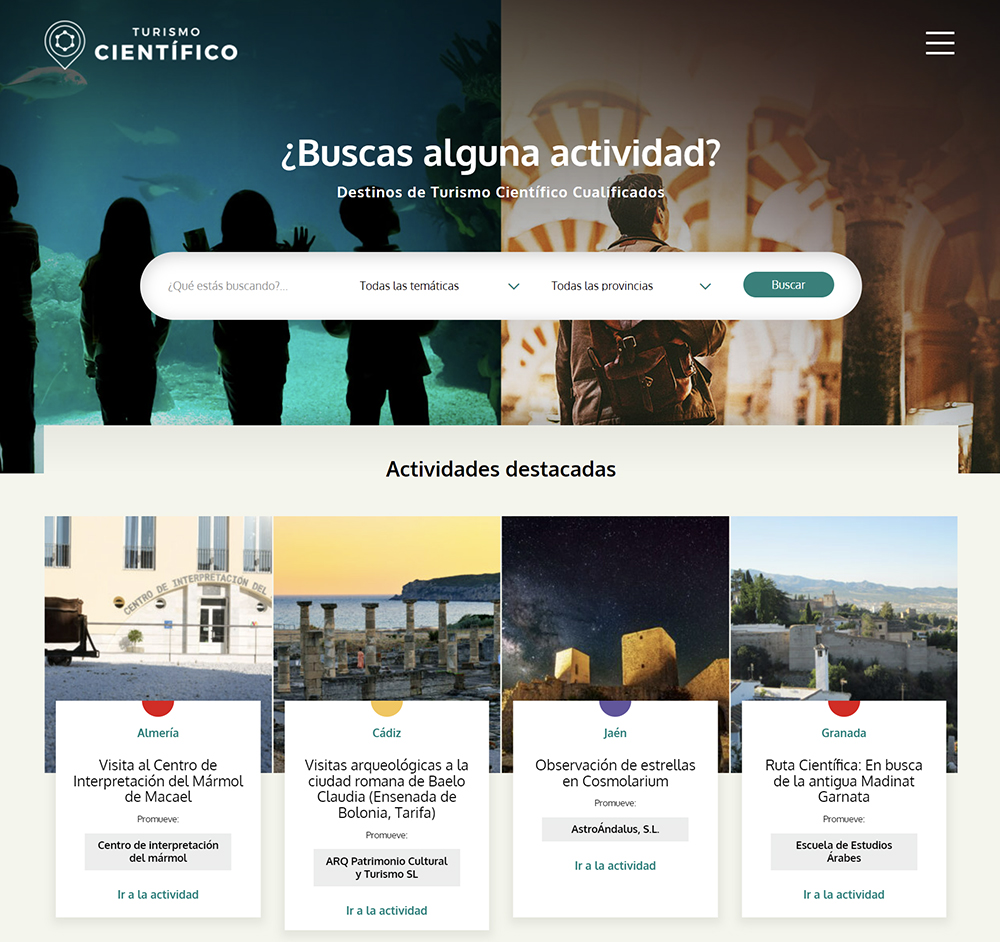Open Ir a la actividad for Baelo Claudia

tap(386, 910)
